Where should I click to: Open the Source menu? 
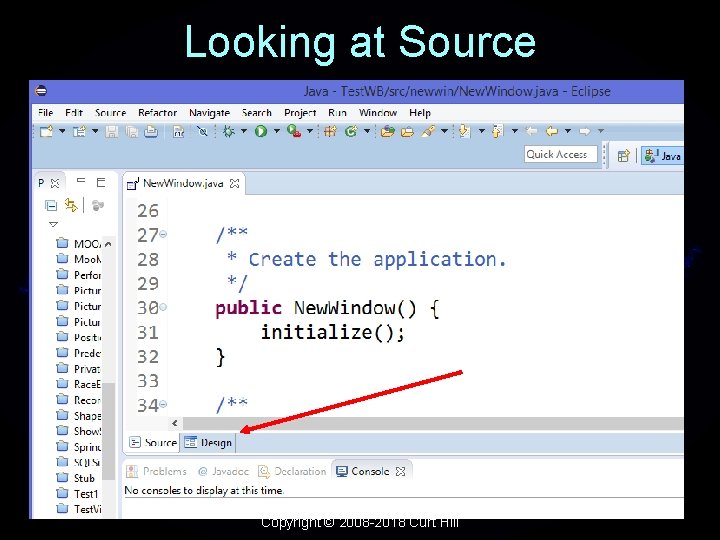point(110,112)
